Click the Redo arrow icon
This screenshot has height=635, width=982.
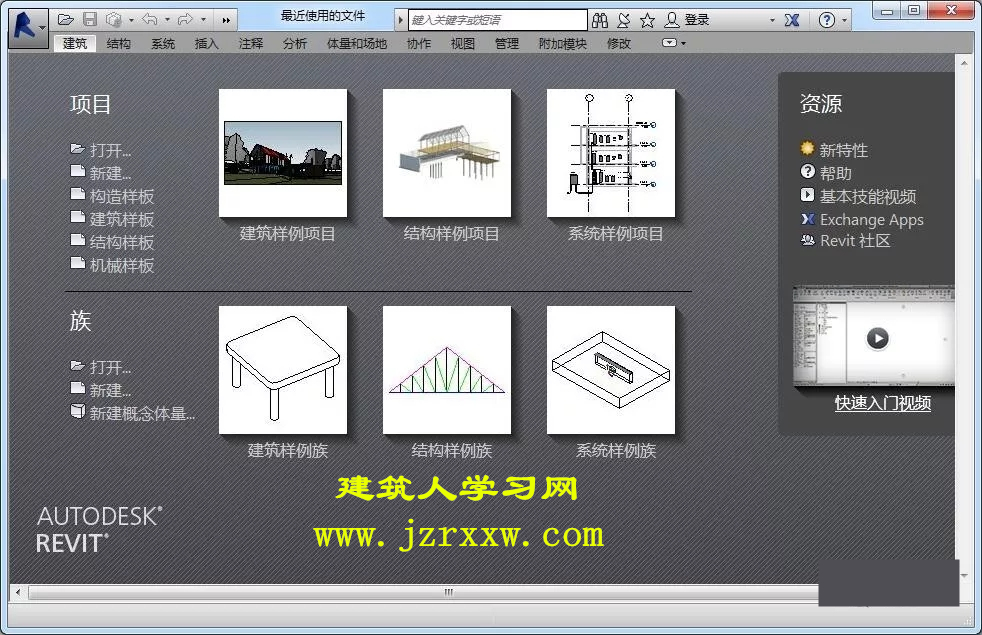click(x=185, y=20)
